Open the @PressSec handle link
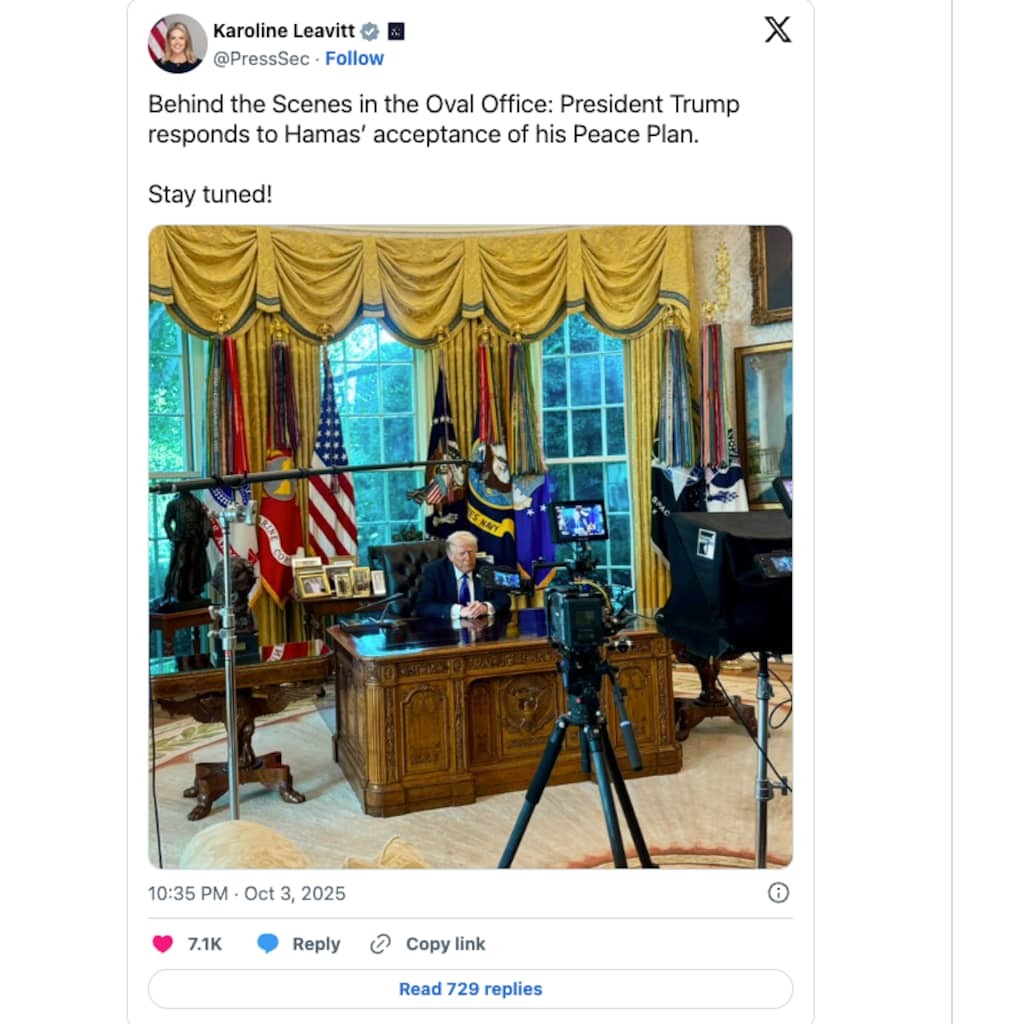1024x1024 pixels. click(261, 59)
